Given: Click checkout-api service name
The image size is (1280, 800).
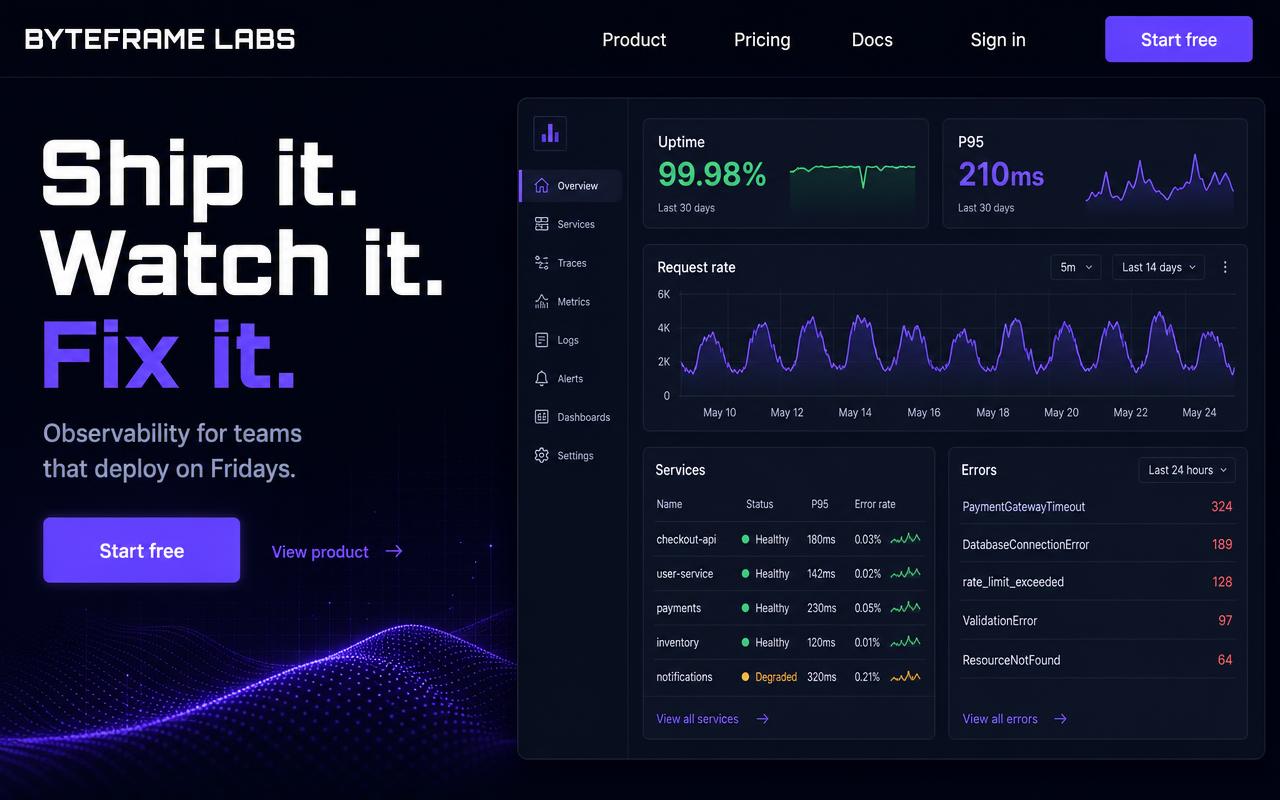Looking at the screenshot, I should click(686, 540).
